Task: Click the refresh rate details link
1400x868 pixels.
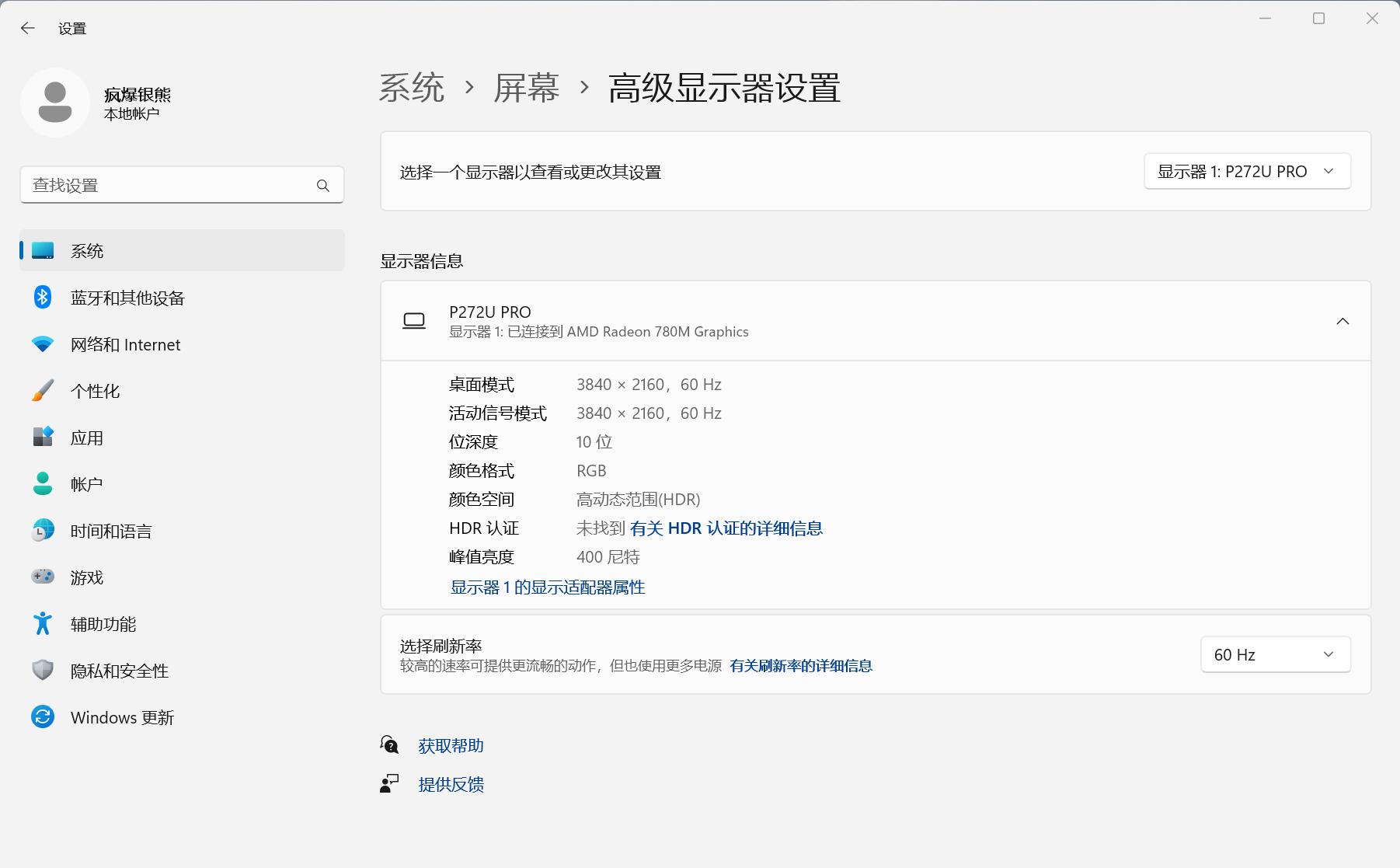Action: 801,666
